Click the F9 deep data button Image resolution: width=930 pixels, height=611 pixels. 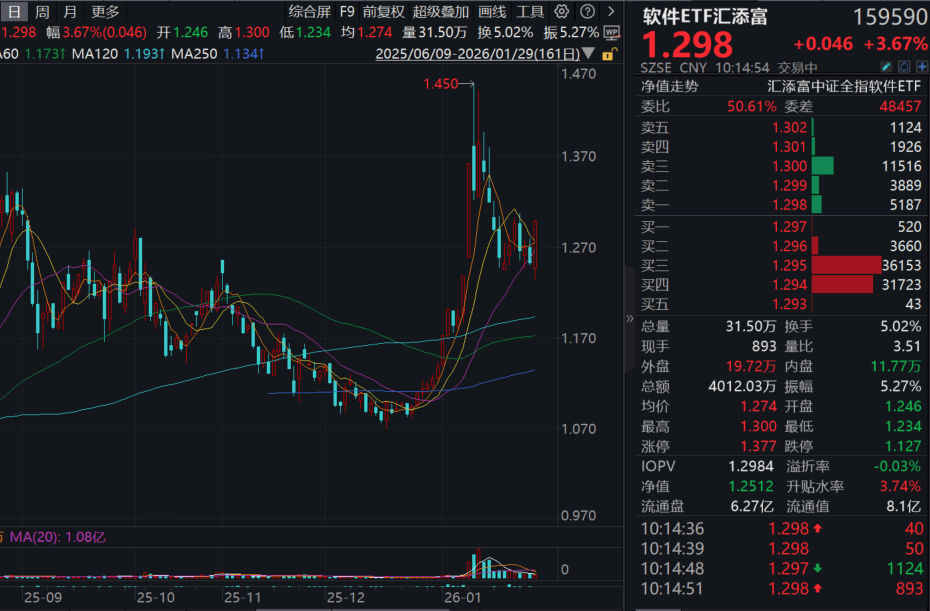[x=347, y=11]
